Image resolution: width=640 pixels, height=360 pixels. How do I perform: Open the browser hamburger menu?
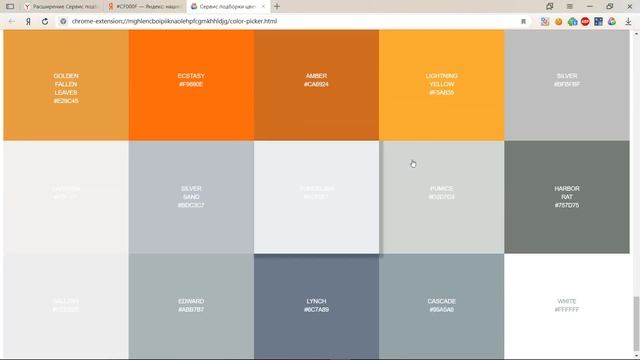(570, 7)
